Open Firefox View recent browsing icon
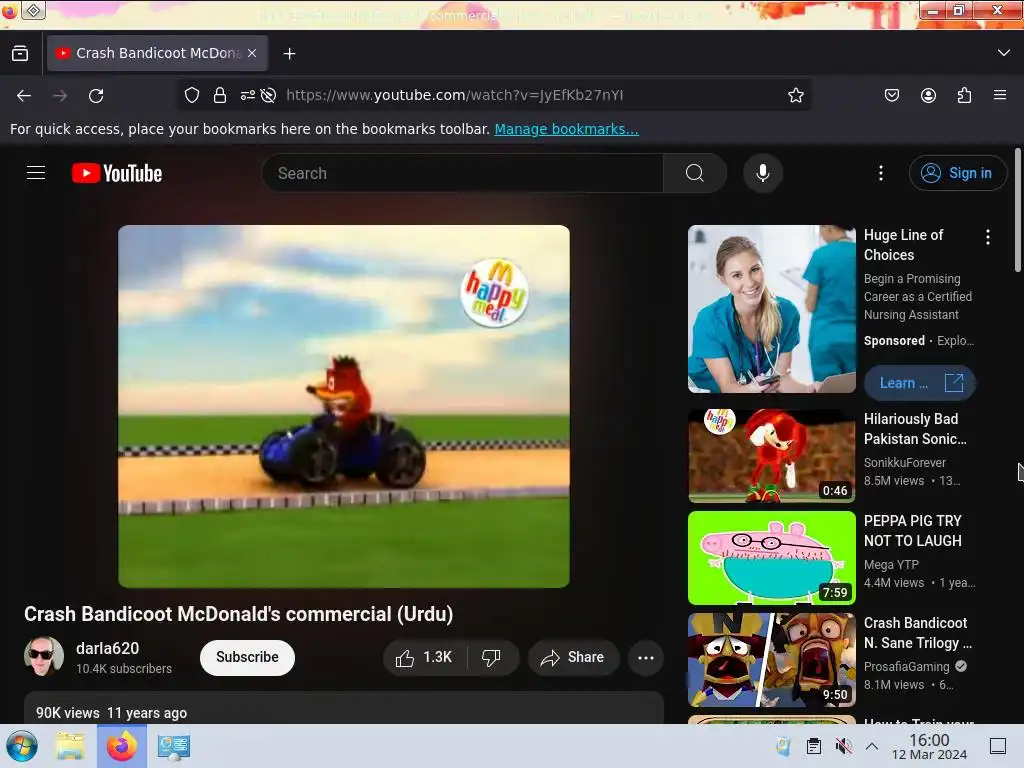This screenshot has height=768, width=1024. click(20, 54)
